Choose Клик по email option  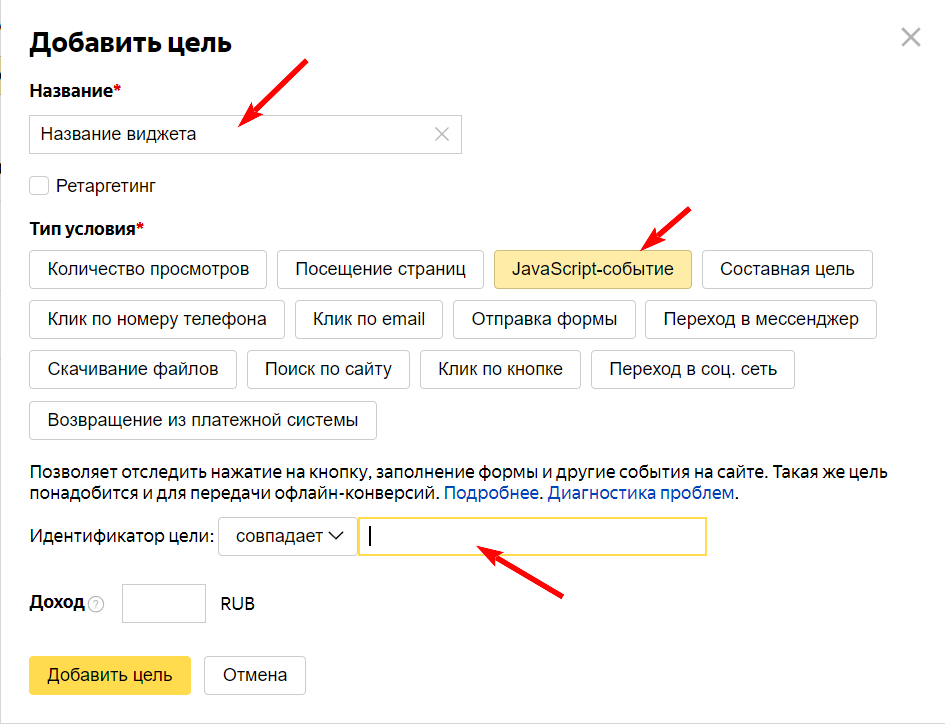pyautogui.click(x=369, y=319)
